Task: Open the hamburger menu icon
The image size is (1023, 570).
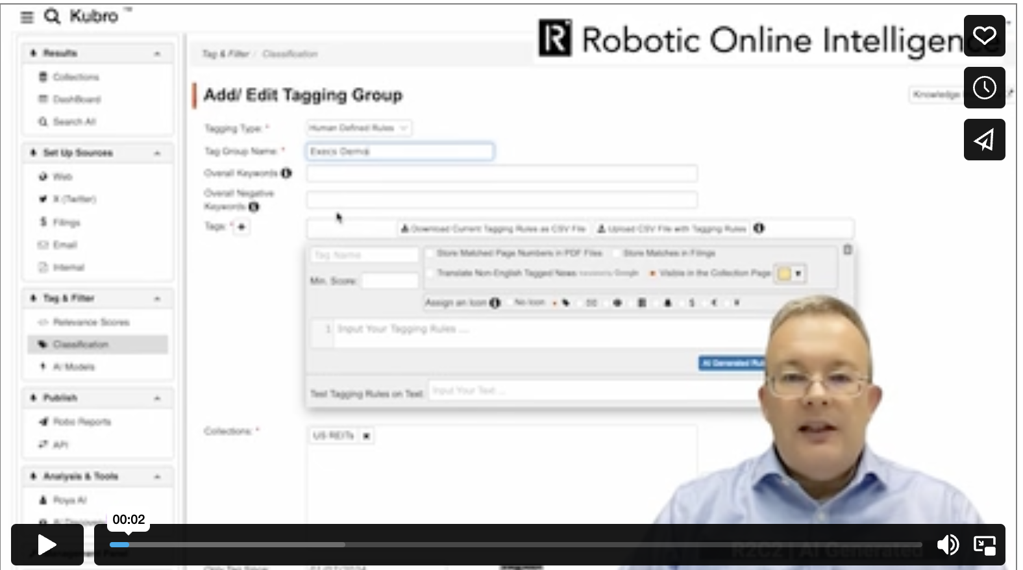Action: click(27, 17)
